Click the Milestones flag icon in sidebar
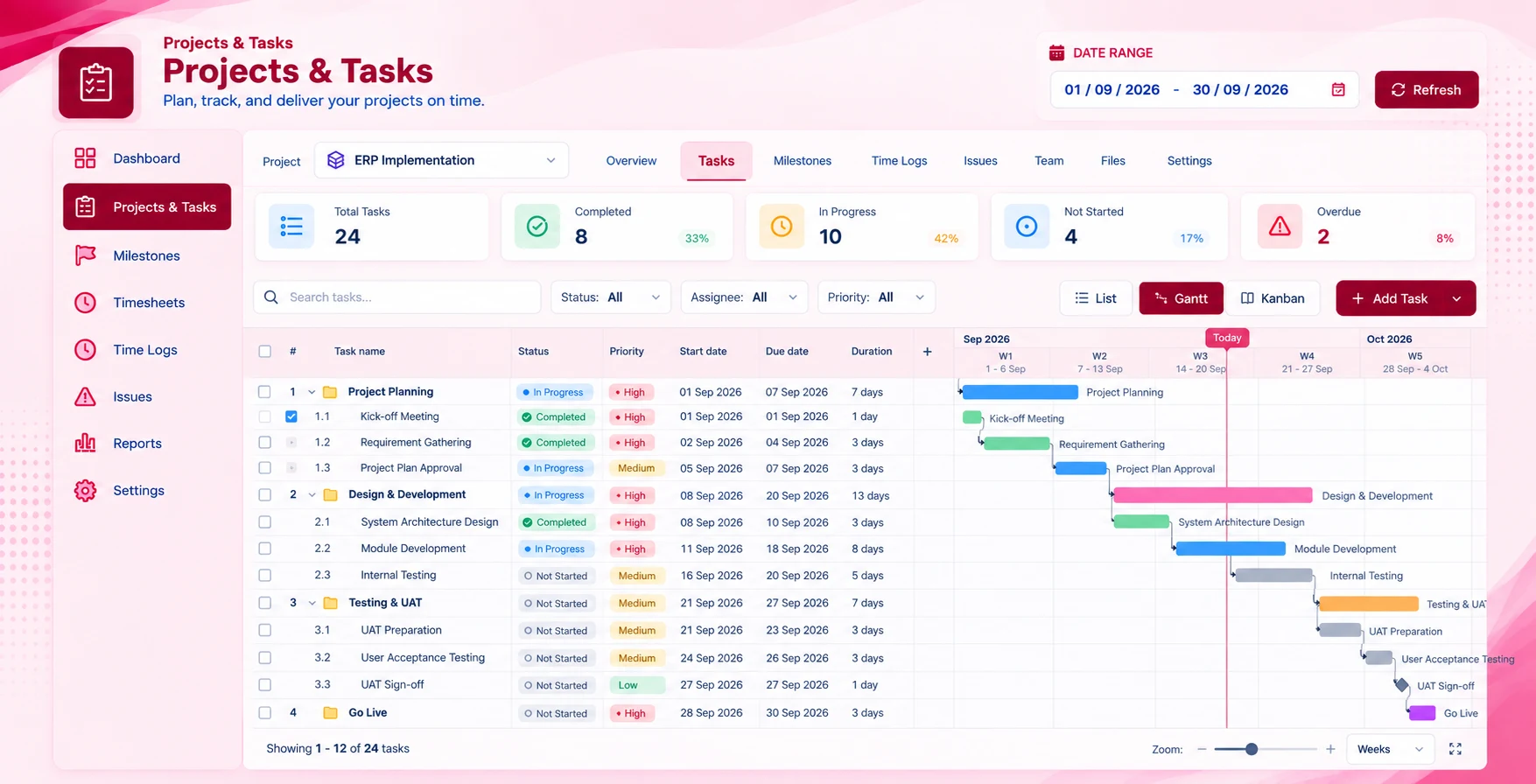Viewport: 1536px width, 784px height. point(85,255)
